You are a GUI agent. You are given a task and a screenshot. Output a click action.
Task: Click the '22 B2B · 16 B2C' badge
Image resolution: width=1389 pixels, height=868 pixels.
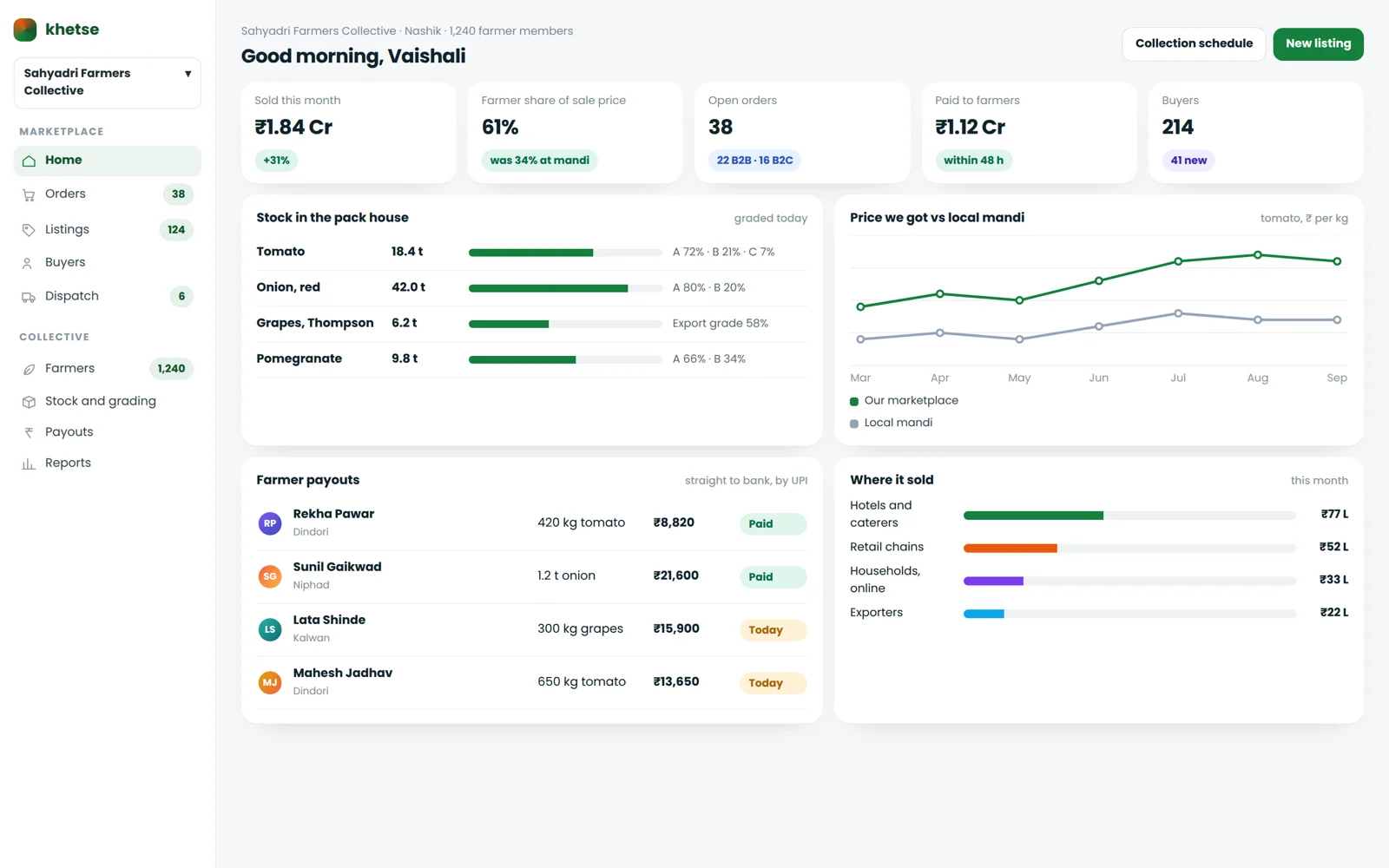coord(754,161)
